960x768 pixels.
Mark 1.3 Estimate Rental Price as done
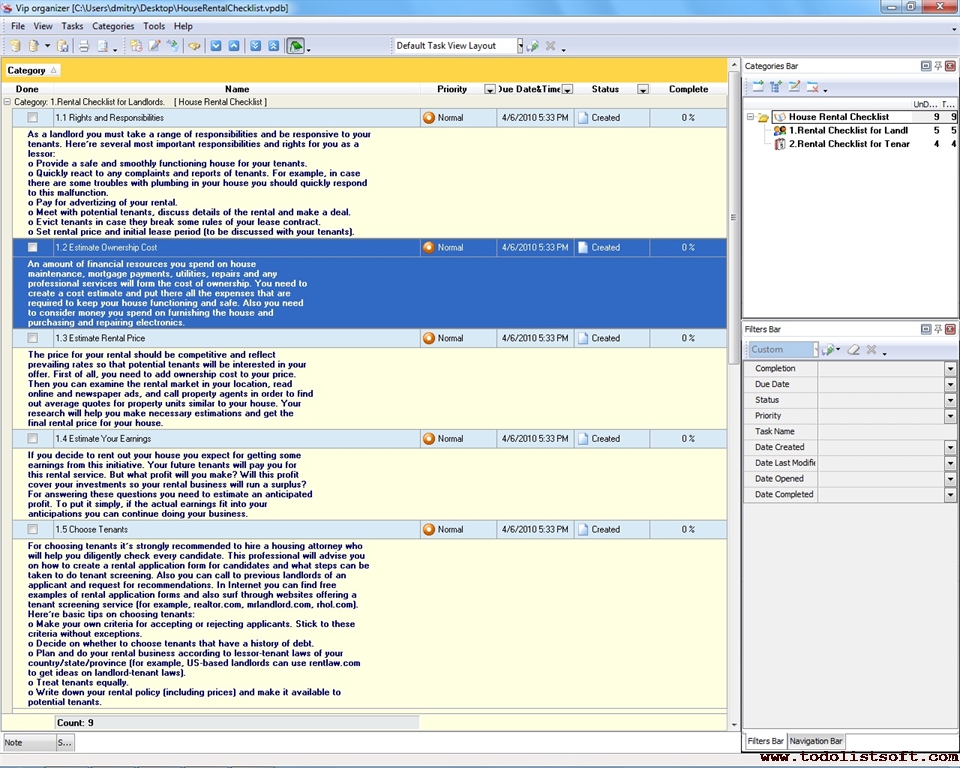[33, 339]
